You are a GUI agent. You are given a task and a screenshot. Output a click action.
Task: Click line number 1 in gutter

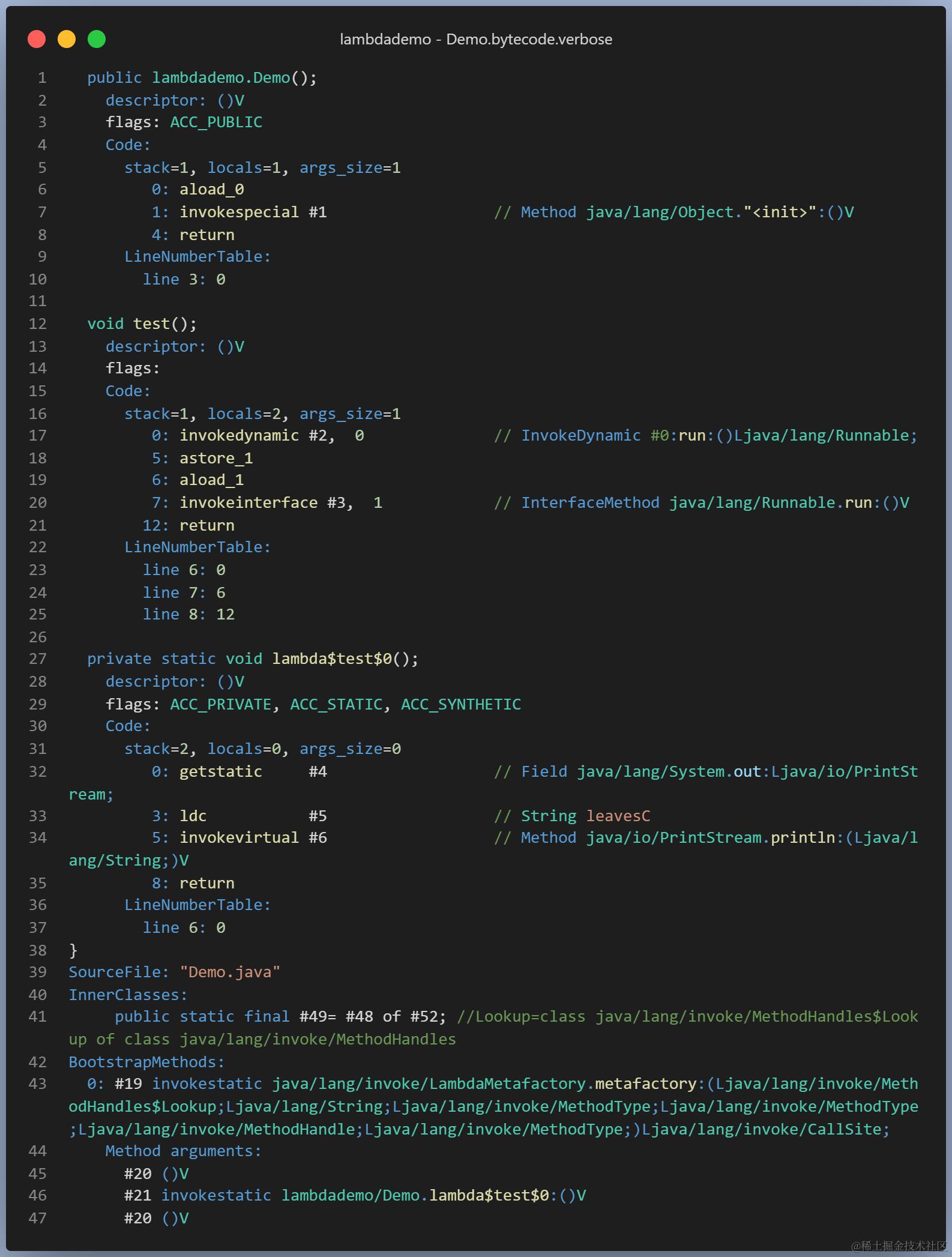point(42,78)
